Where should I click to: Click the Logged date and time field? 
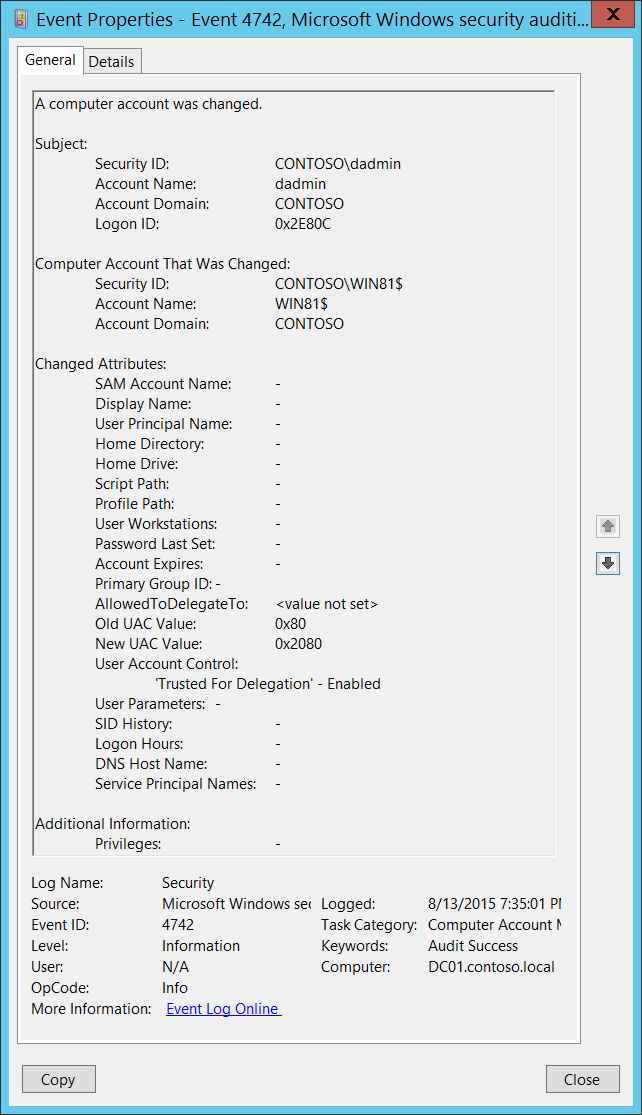[494, 904]
